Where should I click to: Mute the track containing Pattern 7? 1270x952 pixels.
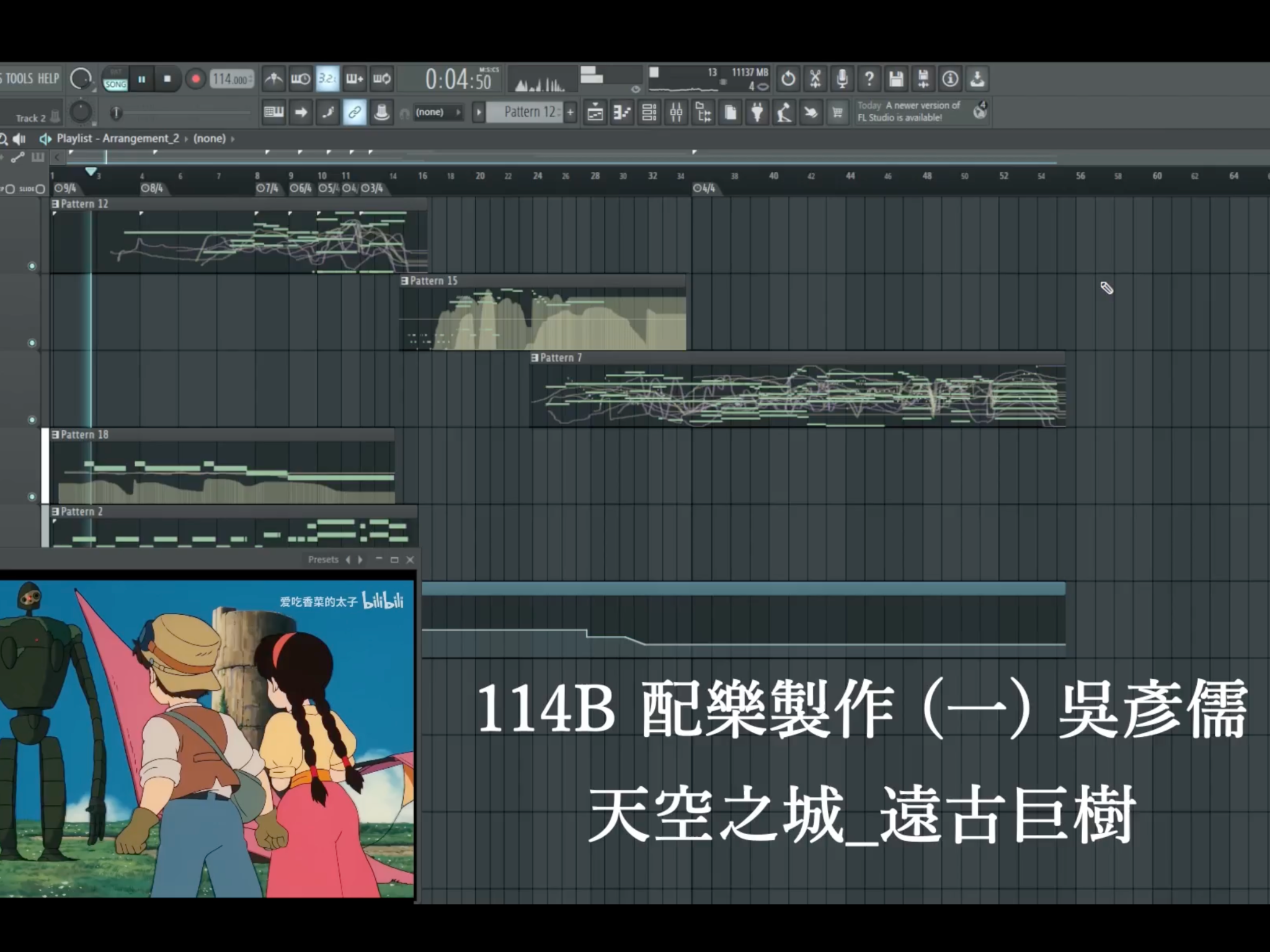[32, 420]
